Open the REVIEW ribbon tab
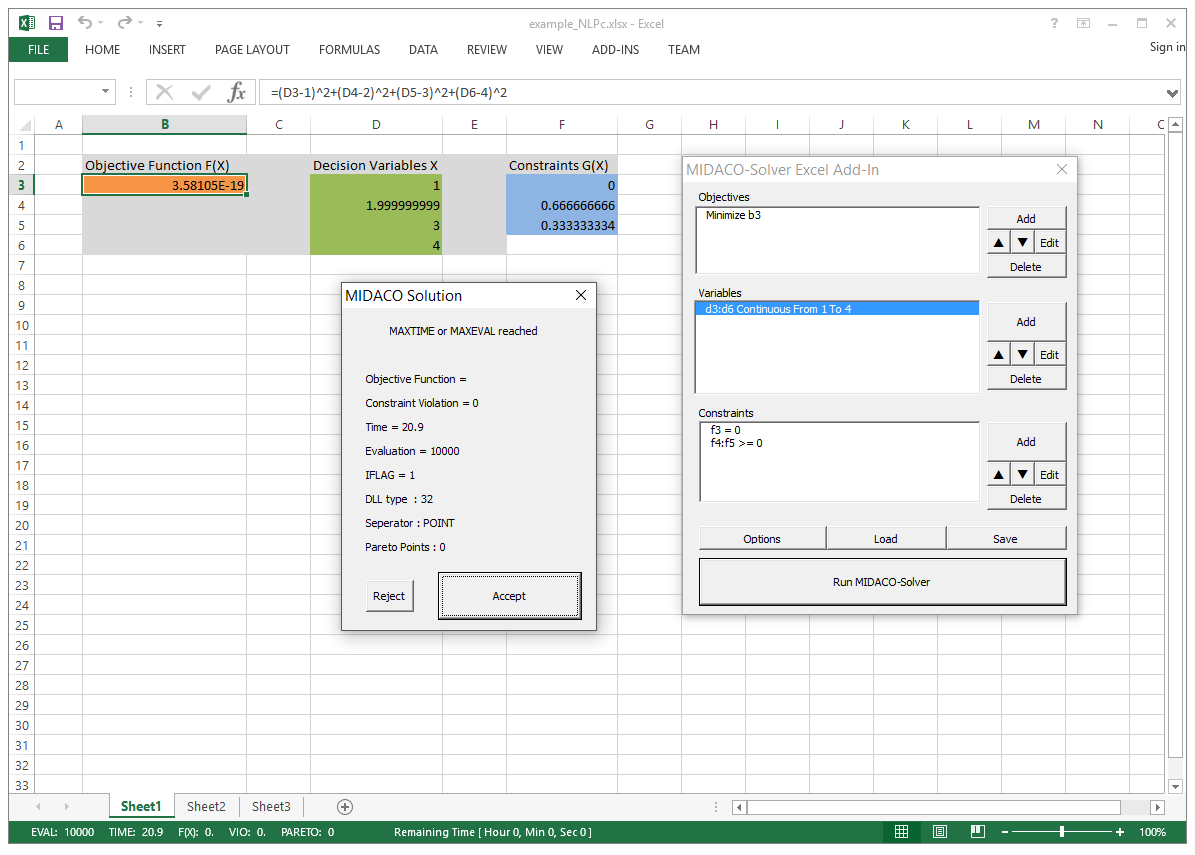 click(487, 50)
